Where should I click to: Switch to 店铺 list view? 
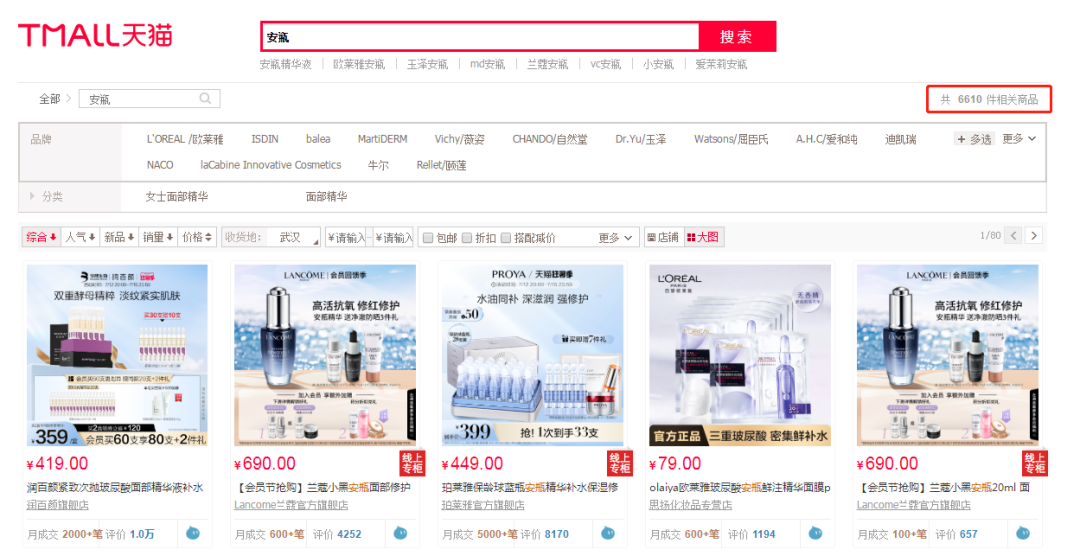(x=663, y=237)
